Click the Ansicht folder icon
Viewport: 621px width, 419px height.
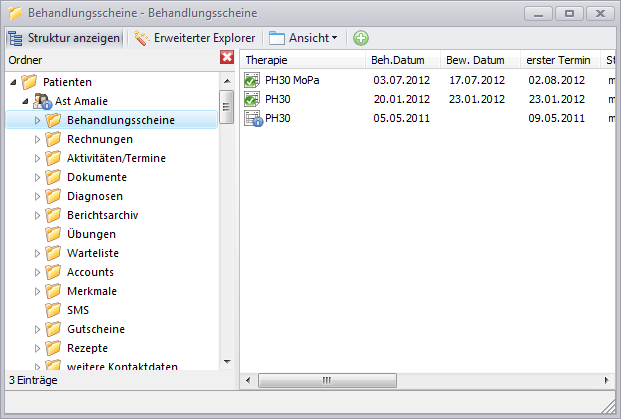tap(277, 38)
